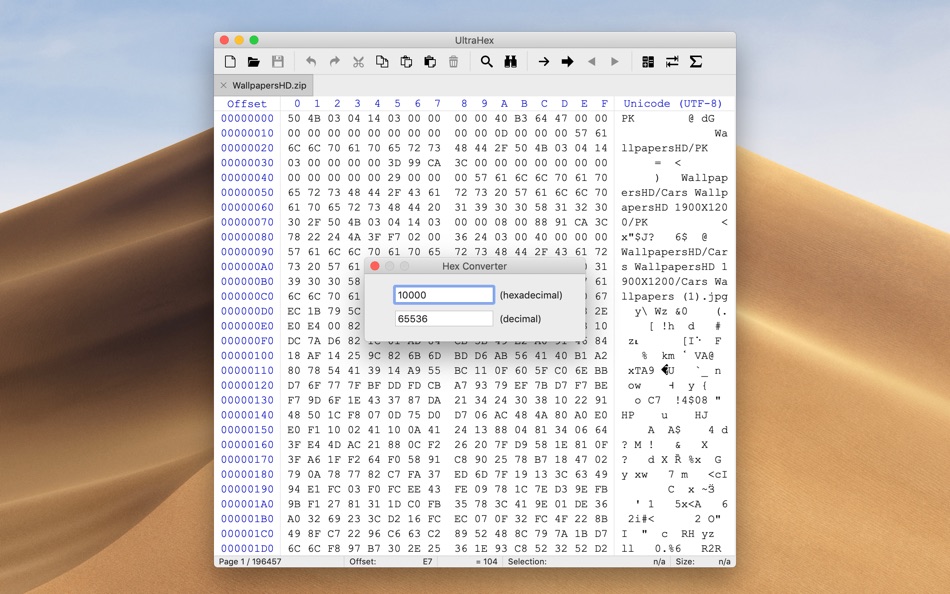Click the sigma checksum icon
Screen dimensions: 950x594
point(696,62)
